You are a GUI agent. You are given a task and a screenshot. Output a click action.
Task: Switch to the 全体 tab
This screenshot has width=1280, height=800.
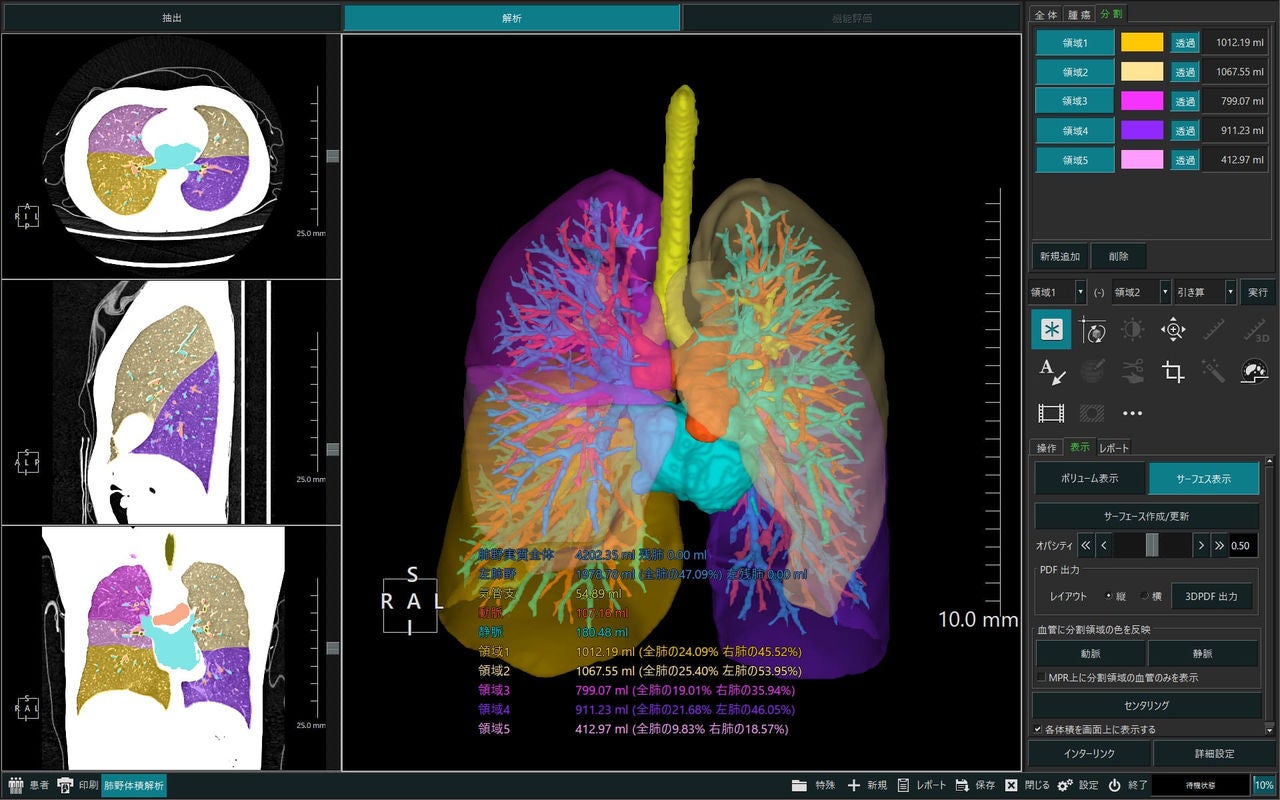point(1045,14)
